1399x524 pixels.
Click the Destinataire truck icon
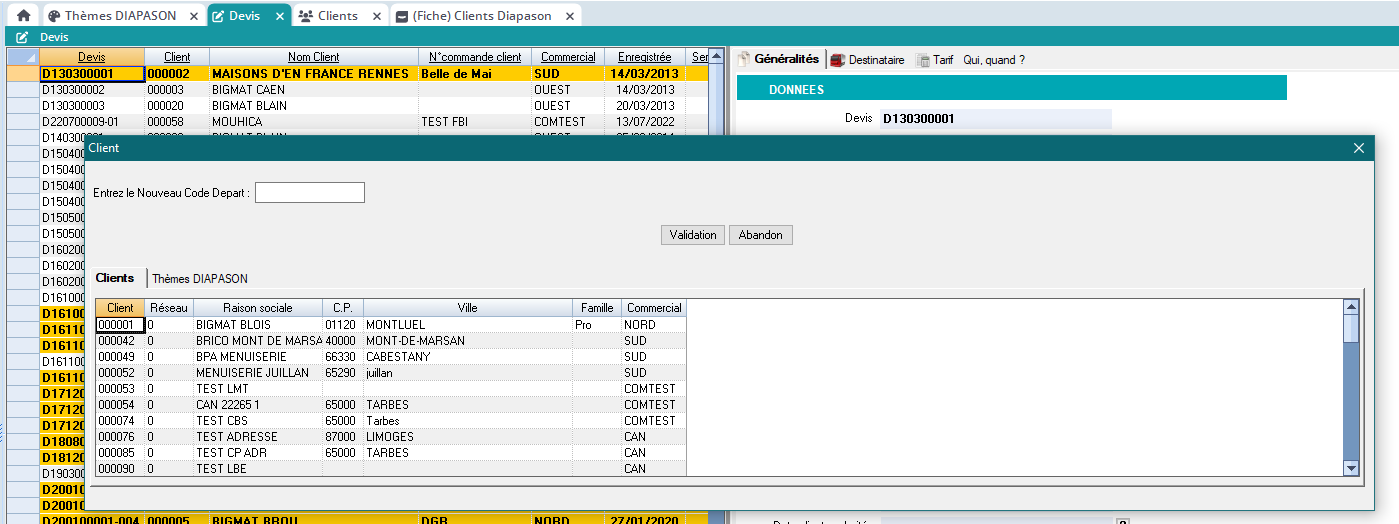[838, 60]
